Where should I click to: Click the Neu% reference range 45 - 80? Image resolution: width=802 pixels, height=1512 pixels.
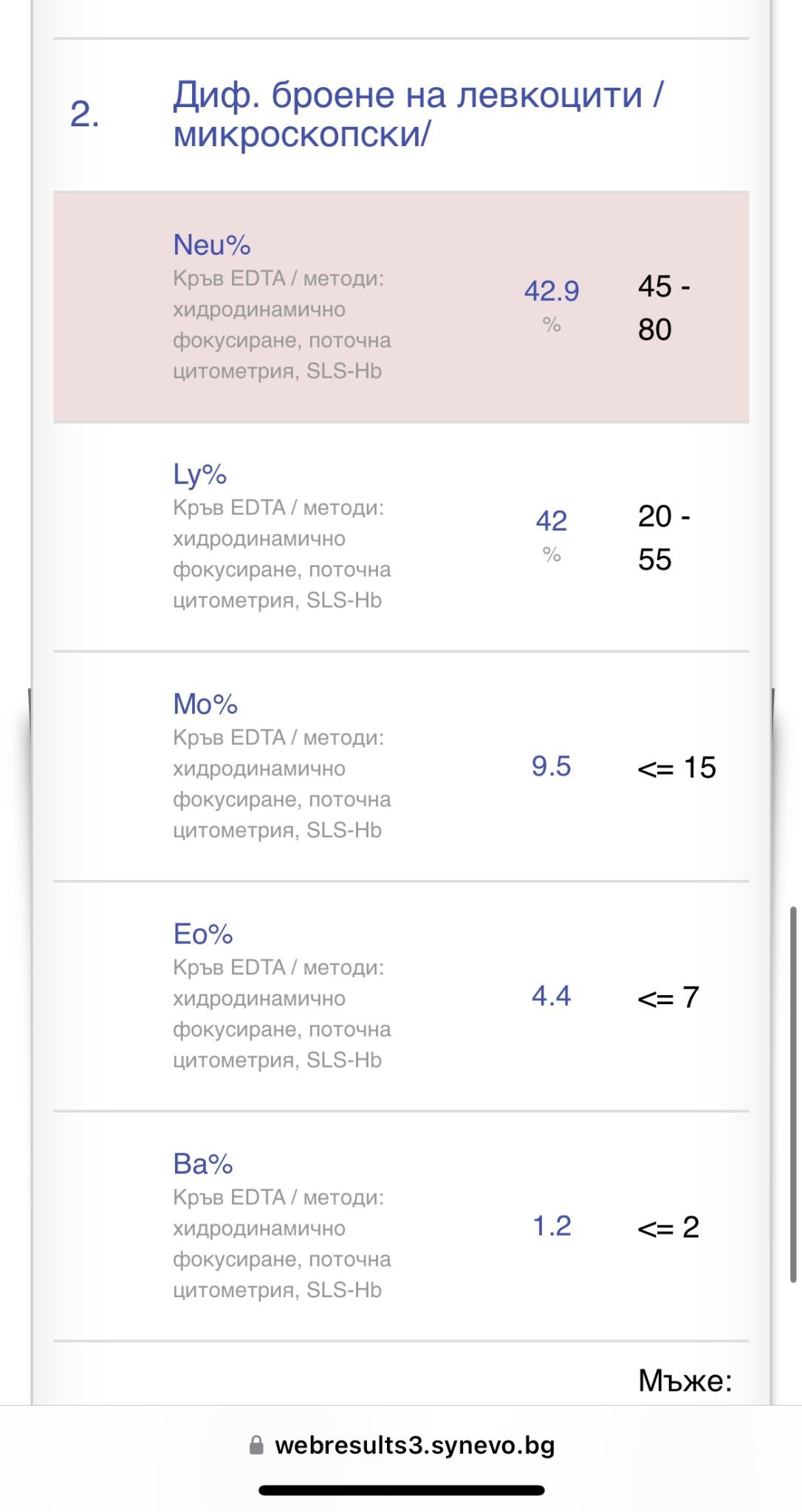point(663,307)
